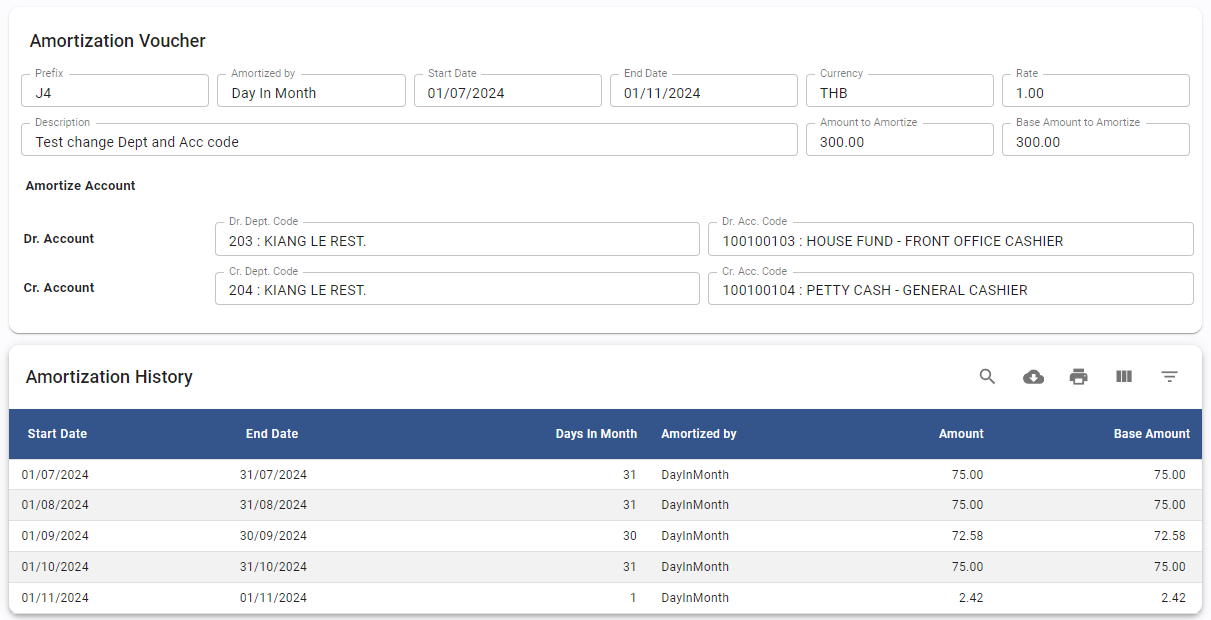Screen dimensions: 1211x620
Task: Open the filter table options
Action: [1169, 377]
